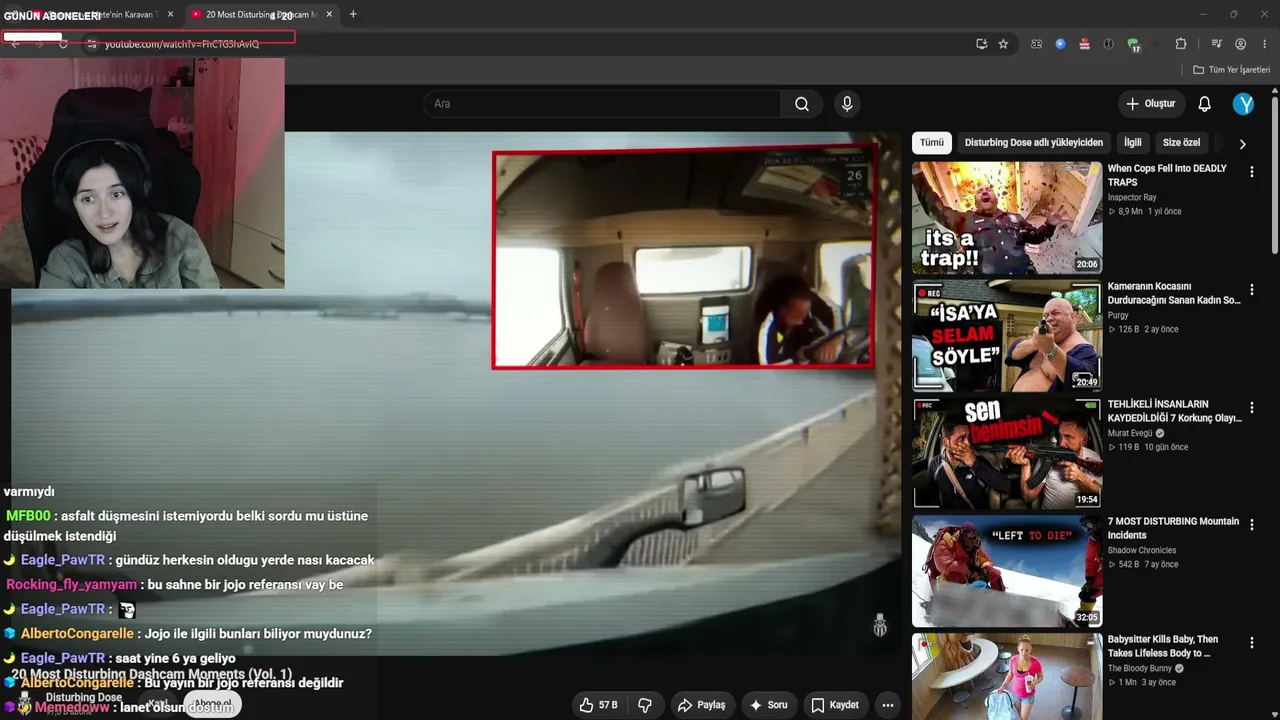Open options for Babysitter Kills Baby video
Image resolution: width=1280 pixels, height=720 pixels.
pos(1251,643)
